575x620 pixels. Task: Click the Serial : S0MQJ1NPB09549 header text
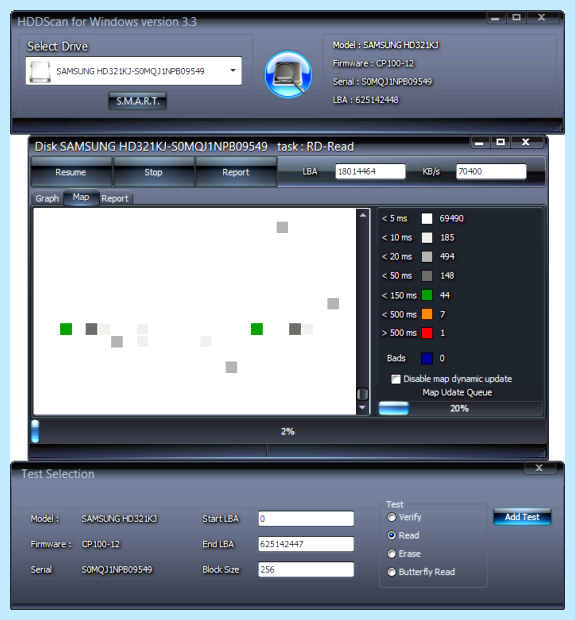(x=382, y=82)
